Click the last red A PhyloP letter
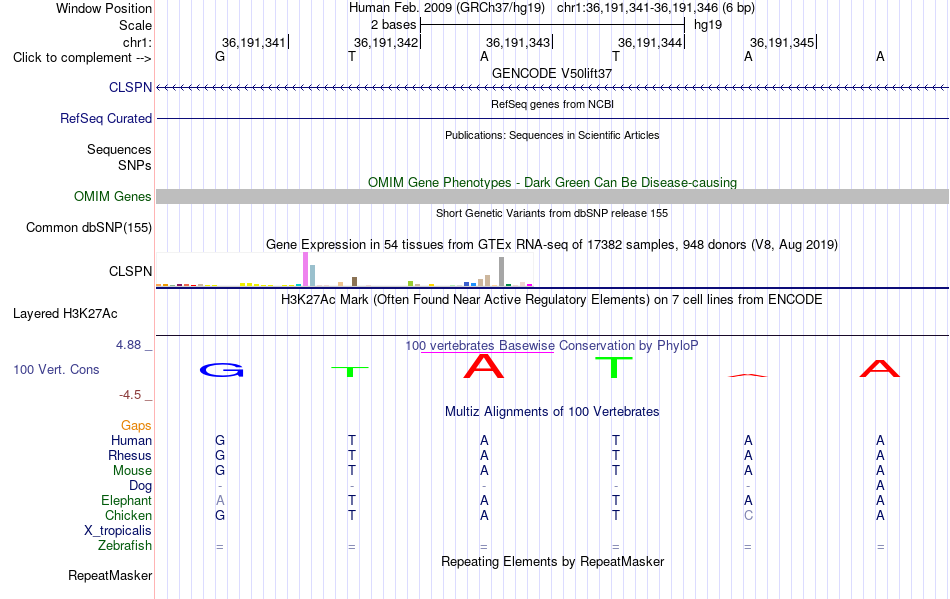950x599 pixels. [x=880, y=368]
